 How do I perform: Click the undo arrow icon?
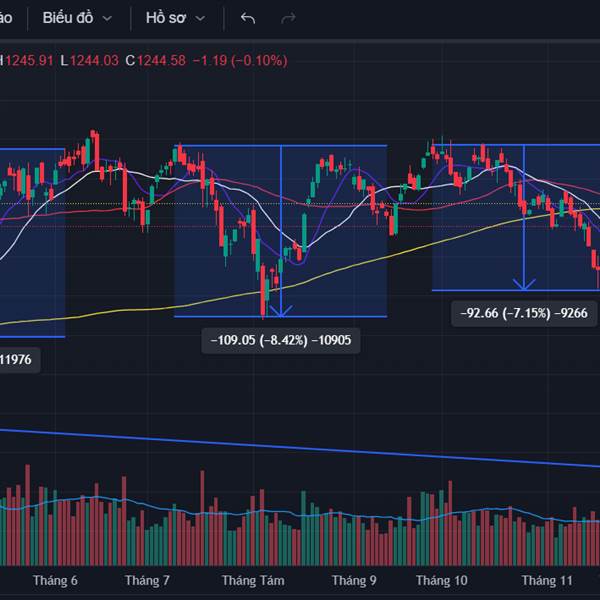tap(248, 19)
